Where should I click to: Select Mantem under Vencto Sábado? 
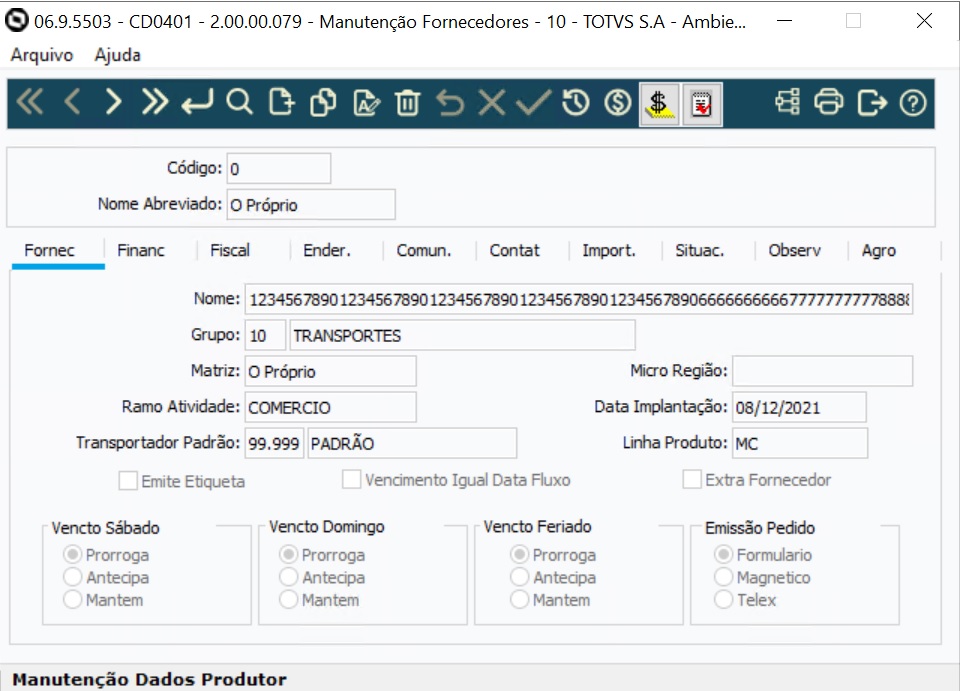point(72,600)
